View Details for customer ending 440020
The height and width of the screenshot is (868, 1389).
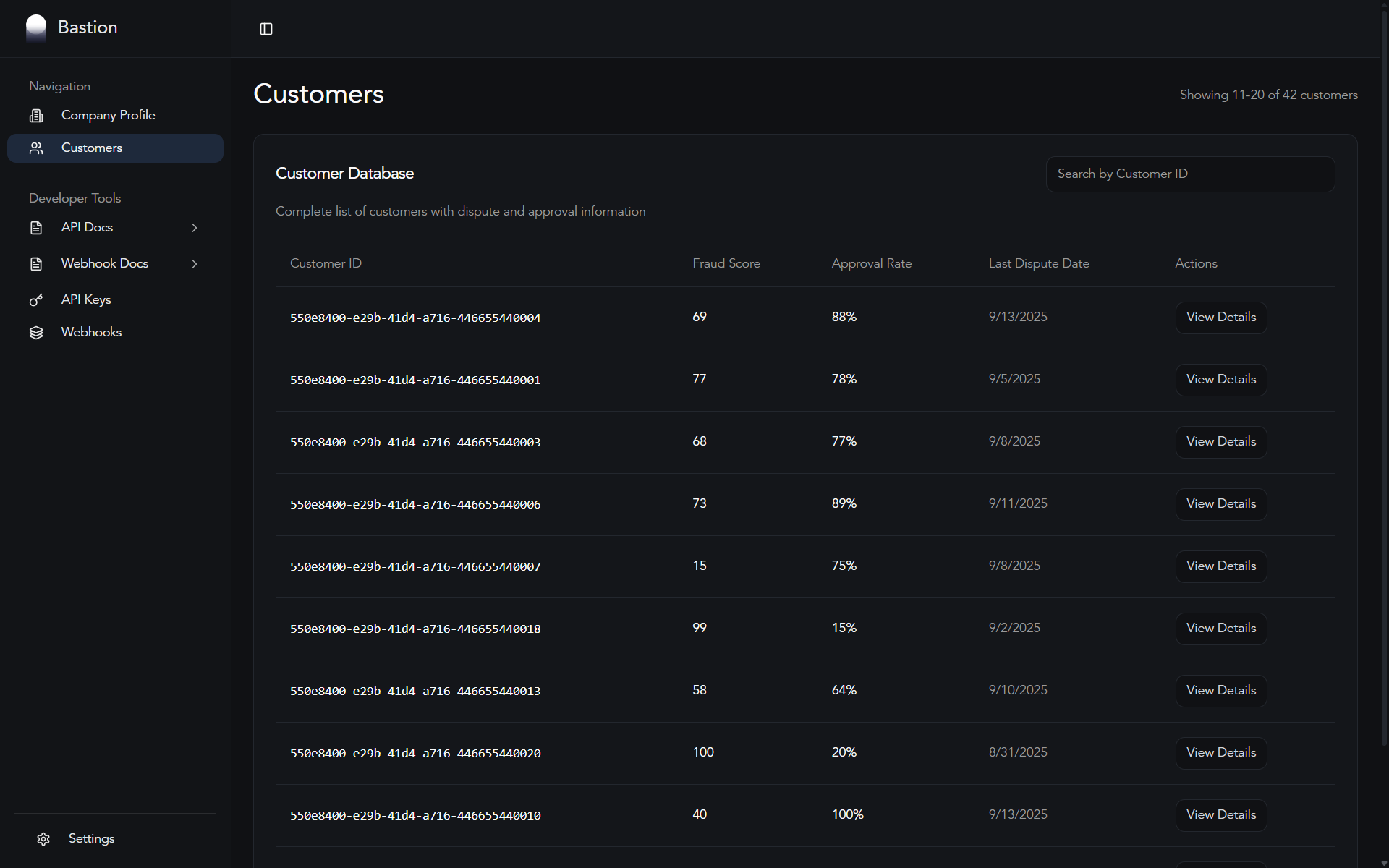tap(1220, 753)
